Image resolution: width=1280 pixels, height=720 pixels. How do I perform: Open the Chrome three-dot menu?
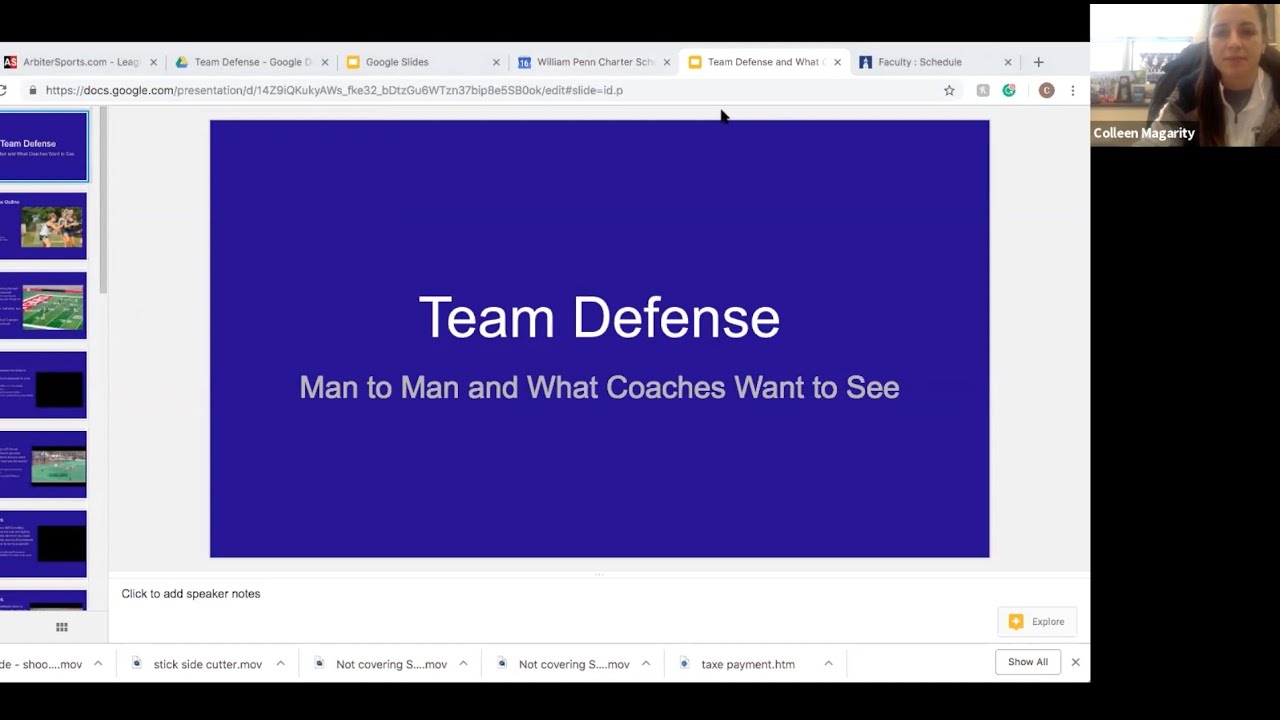(x=1073, y=90)
